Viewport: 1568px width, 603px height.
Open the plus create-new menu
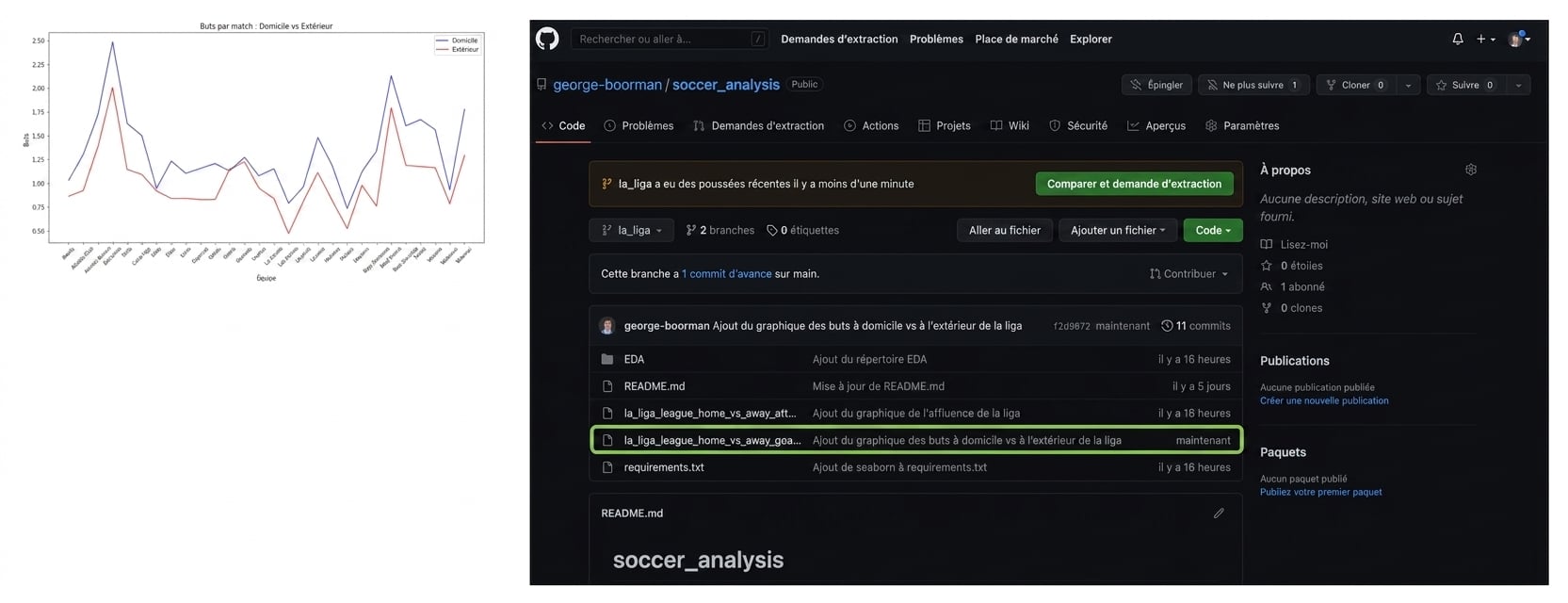[x=1485, y=39]
